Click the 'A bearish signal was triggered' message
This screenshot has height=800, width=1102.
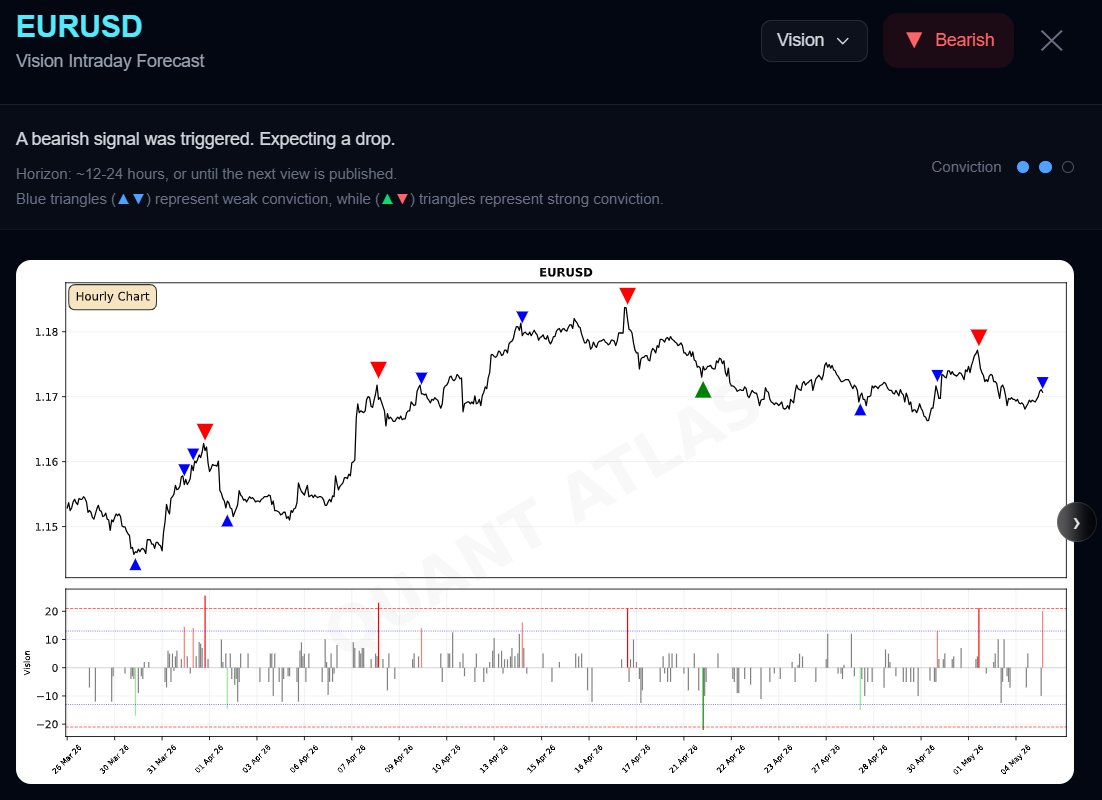pyautogui.click(x=205, y=139)
